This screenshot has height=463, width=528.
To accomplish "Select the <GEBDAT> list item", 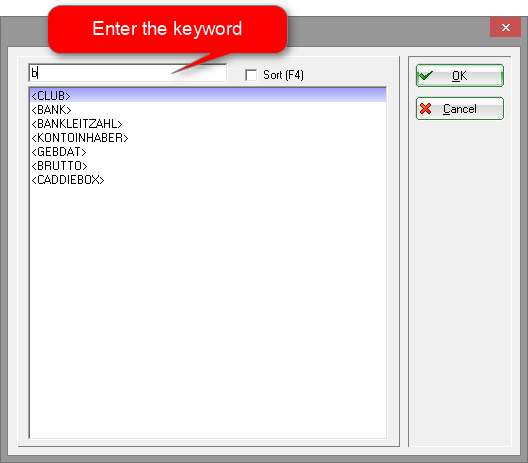I will click(59, 152).
